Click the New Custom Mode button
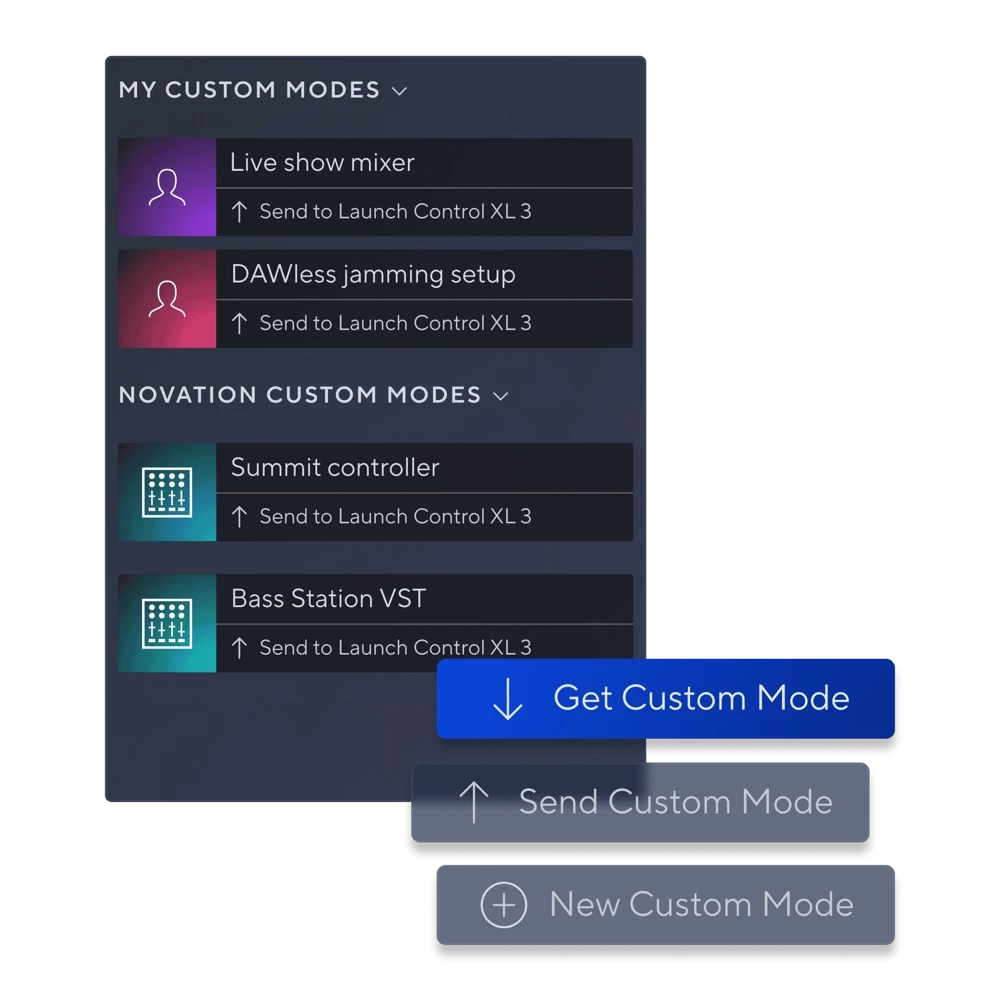The image size is (1000, 1000). pyautogui.click(x=666, y=904)
